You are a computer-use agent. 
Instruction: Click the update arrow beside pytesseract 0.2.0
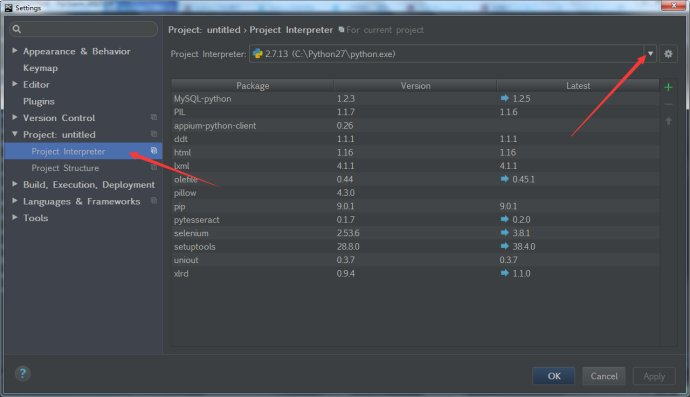pyautogui.click(x=504, y=219)
